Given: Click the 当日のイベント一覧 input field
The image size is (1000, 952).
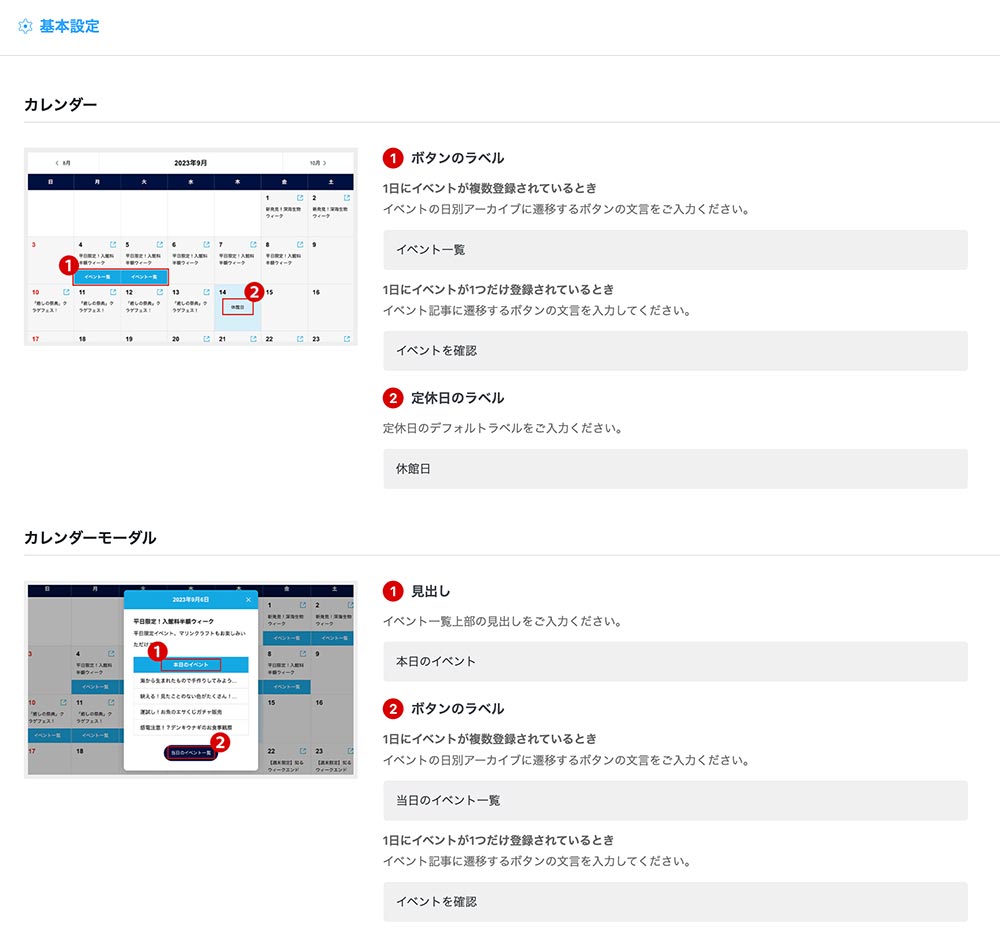Looking at the screenshot, I should 675,801.
